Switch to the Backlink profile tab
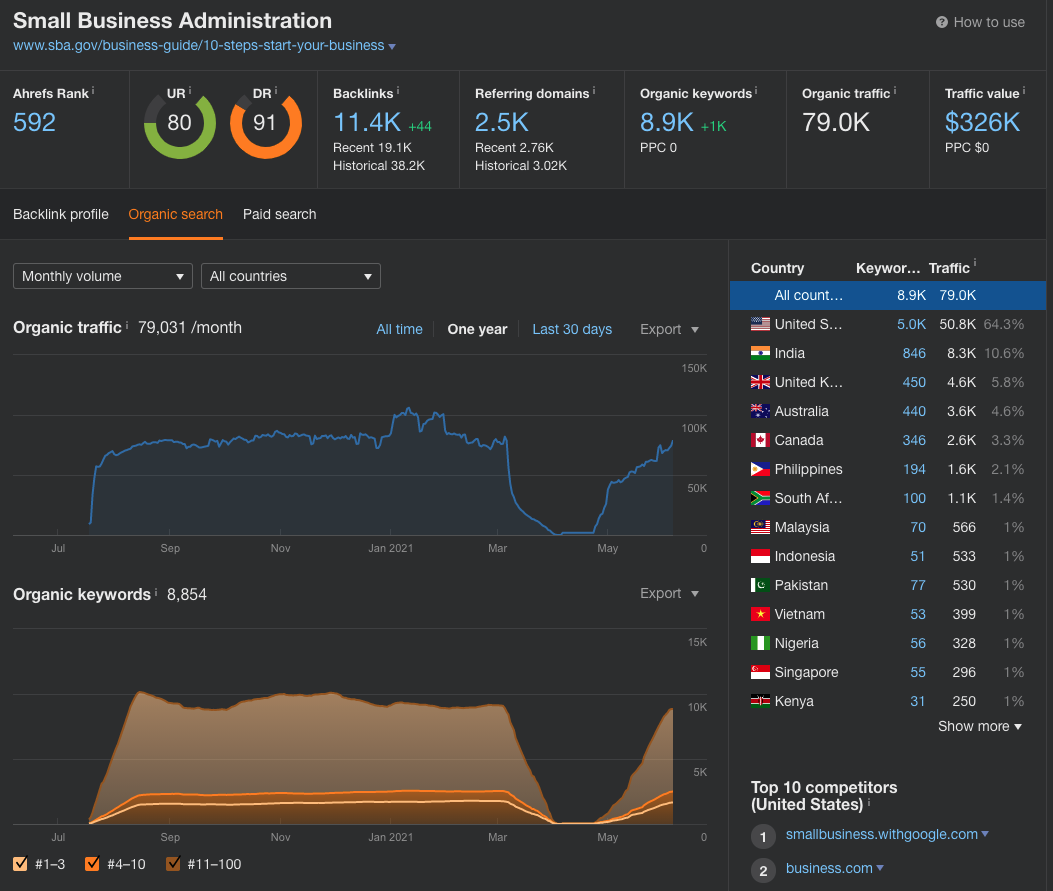The image size is (1053, 891). pos(61,214)
